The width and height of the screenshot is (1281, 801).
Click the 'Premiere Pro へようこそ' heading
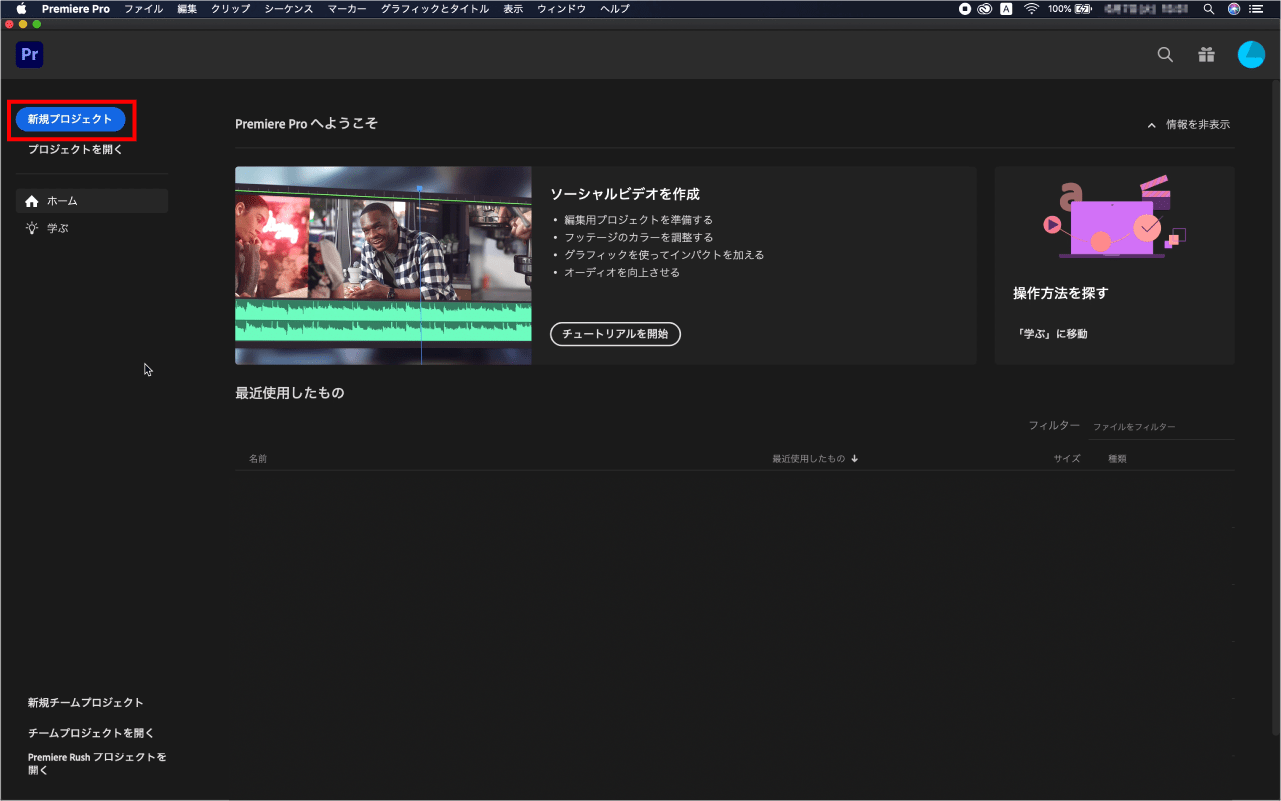tap(306, 124)
